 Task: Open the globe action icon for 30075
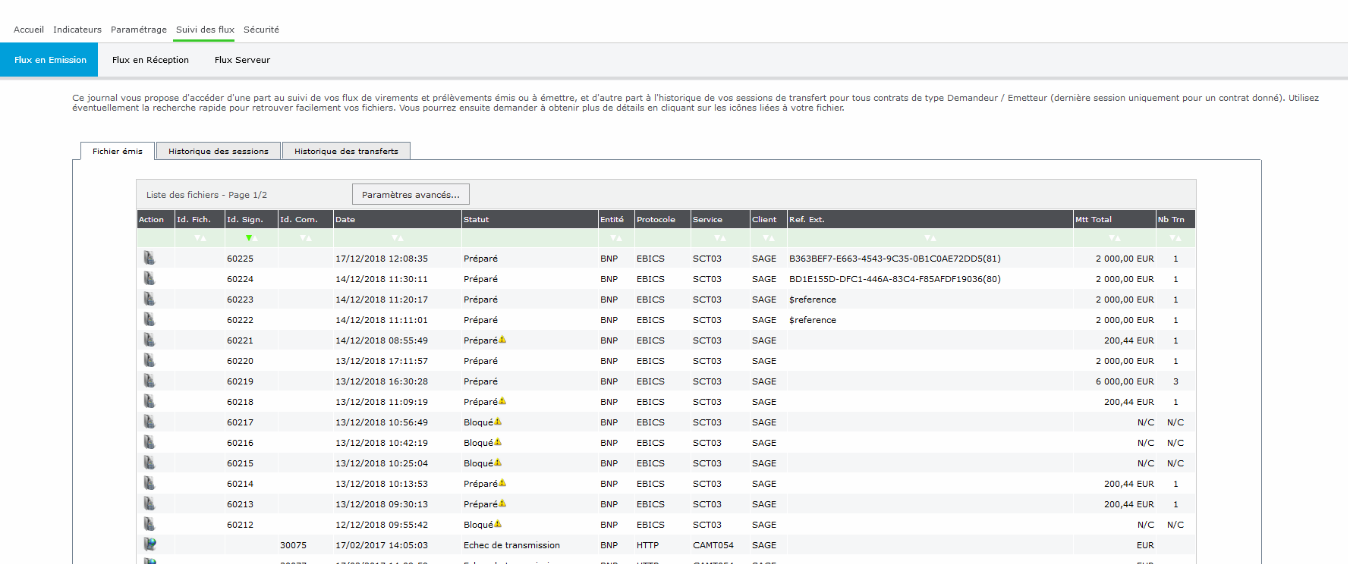(149, 545)
